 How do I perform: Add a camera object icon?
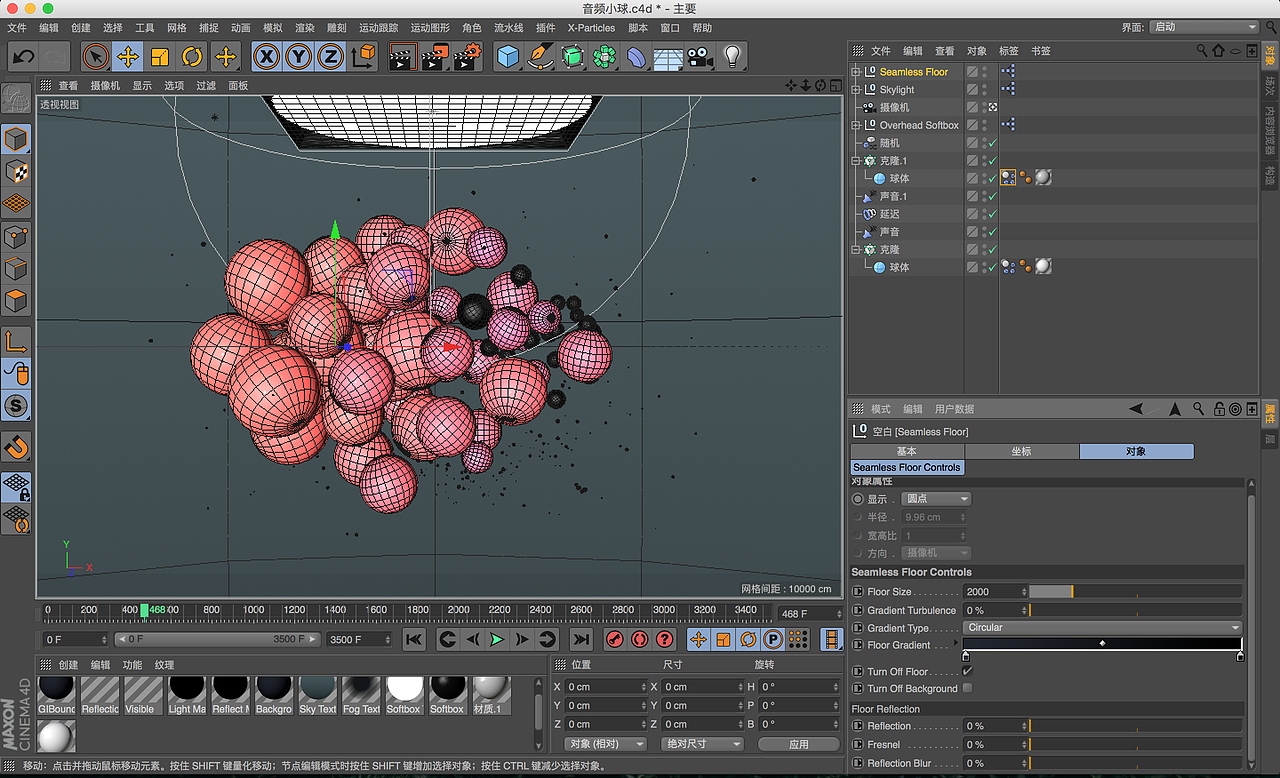click(x=700, y=57)
